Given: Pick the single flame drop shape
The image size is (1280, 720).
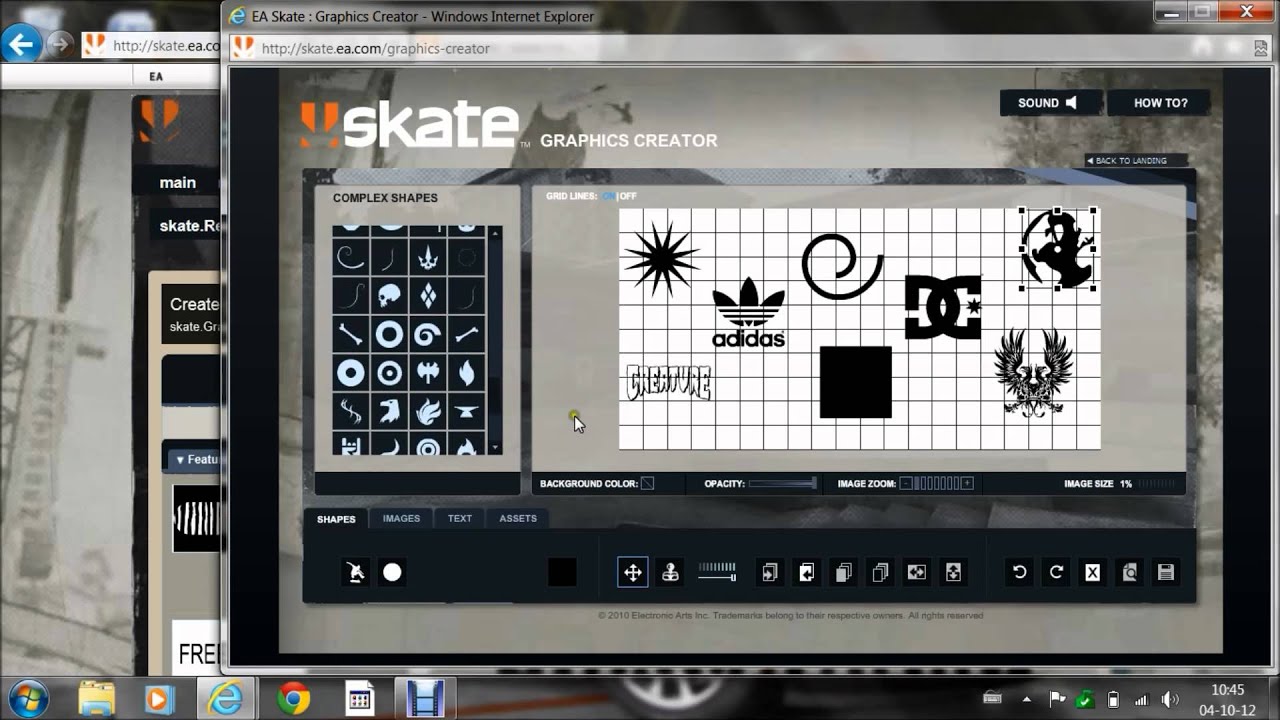Looking at the screenshot, I should click(x=466, y=372).
